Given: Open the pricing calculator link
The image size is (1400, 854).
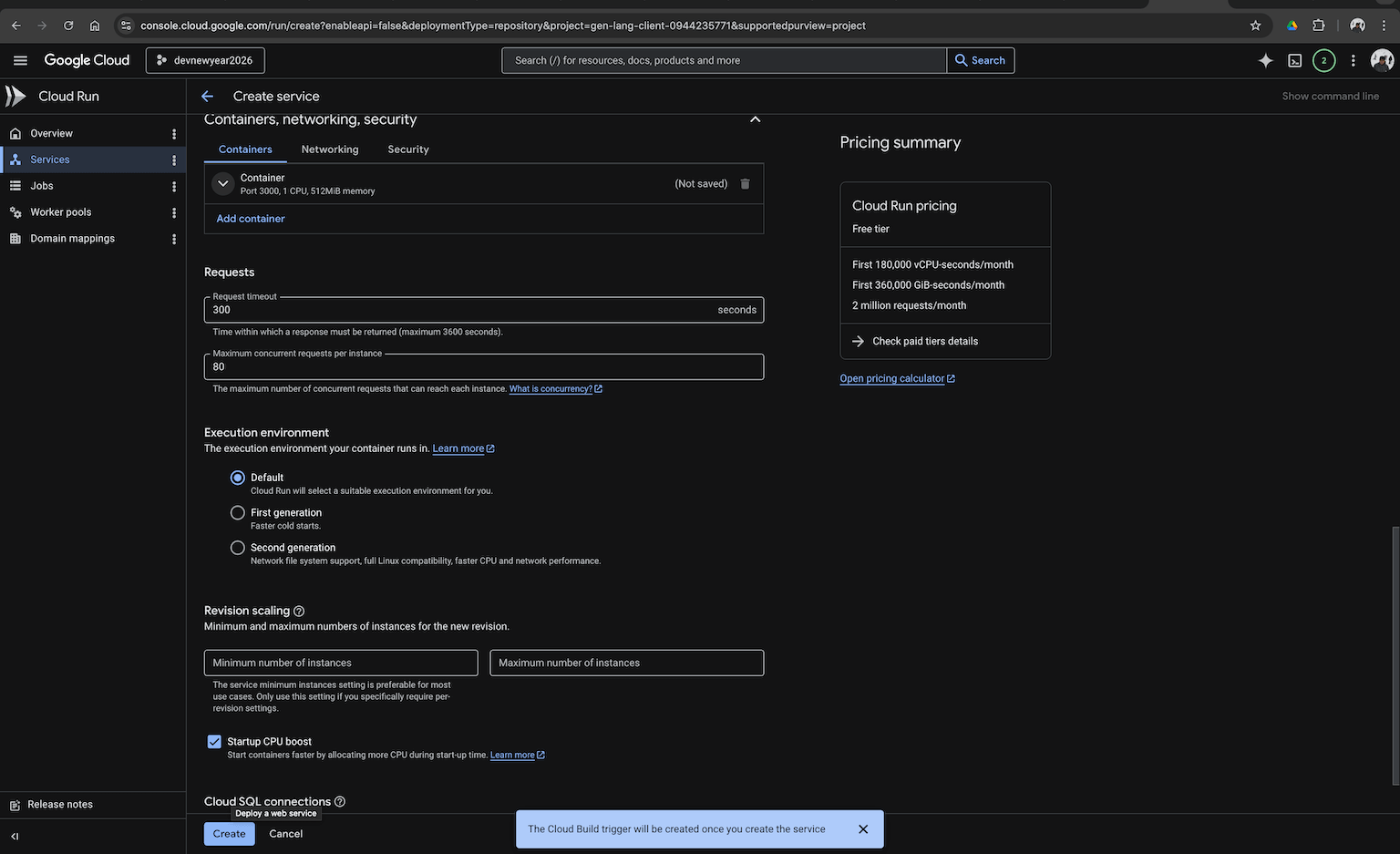Looking at the screenshot, I should tap(891, 377).
